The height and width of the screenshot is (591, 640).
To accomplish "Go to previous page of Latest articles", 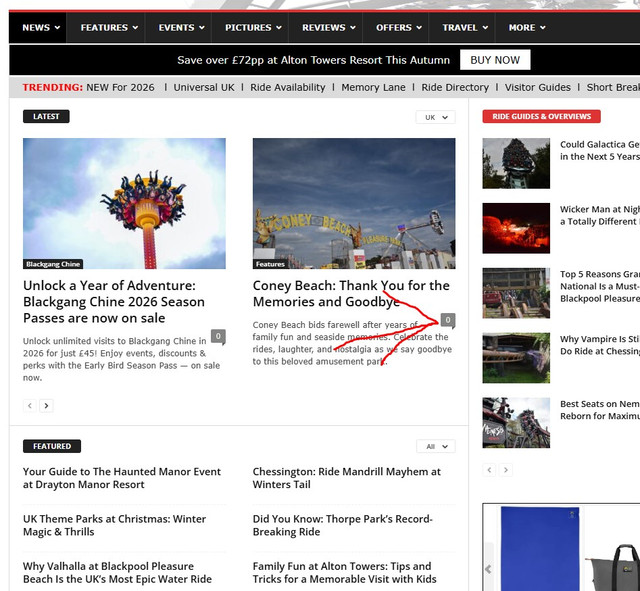I will coord(30,406).
